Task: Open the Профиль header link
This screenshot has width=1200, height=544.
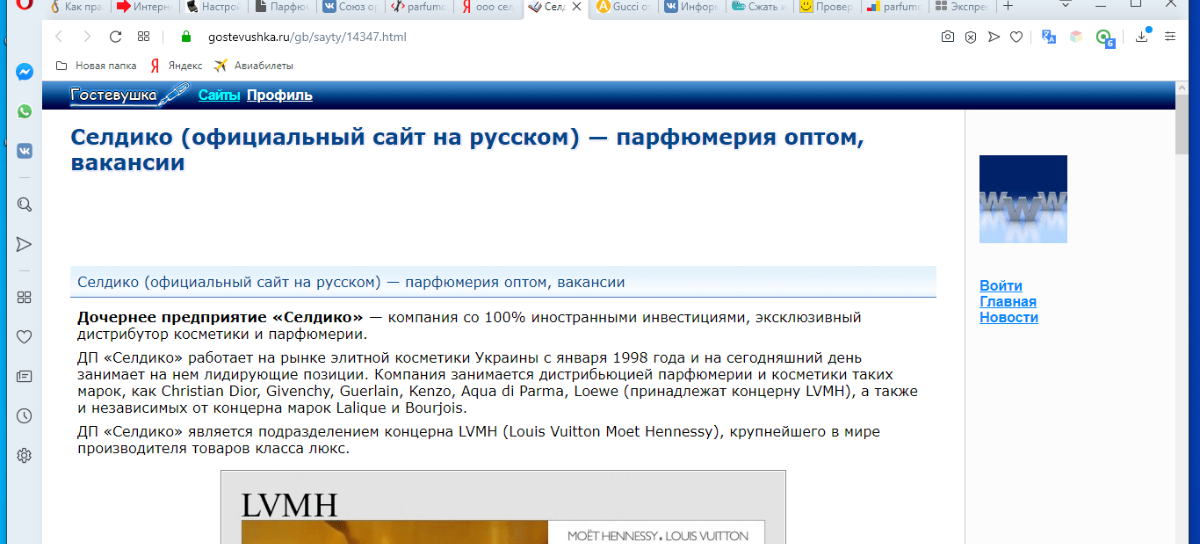Action: 280,95
